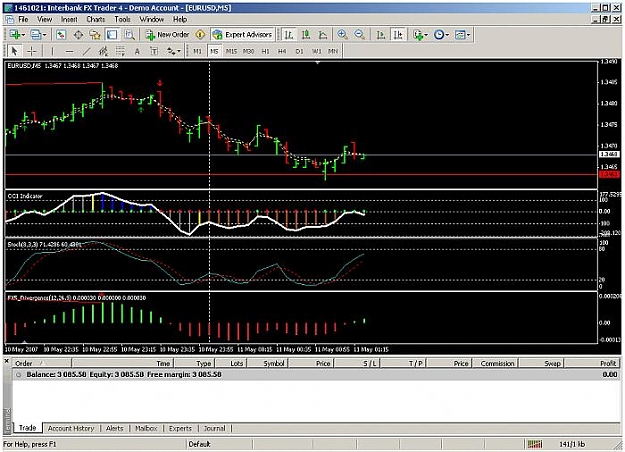Switch to D1 timeframe button
Screen dimensions: 625x452
[x=299, y=51]
